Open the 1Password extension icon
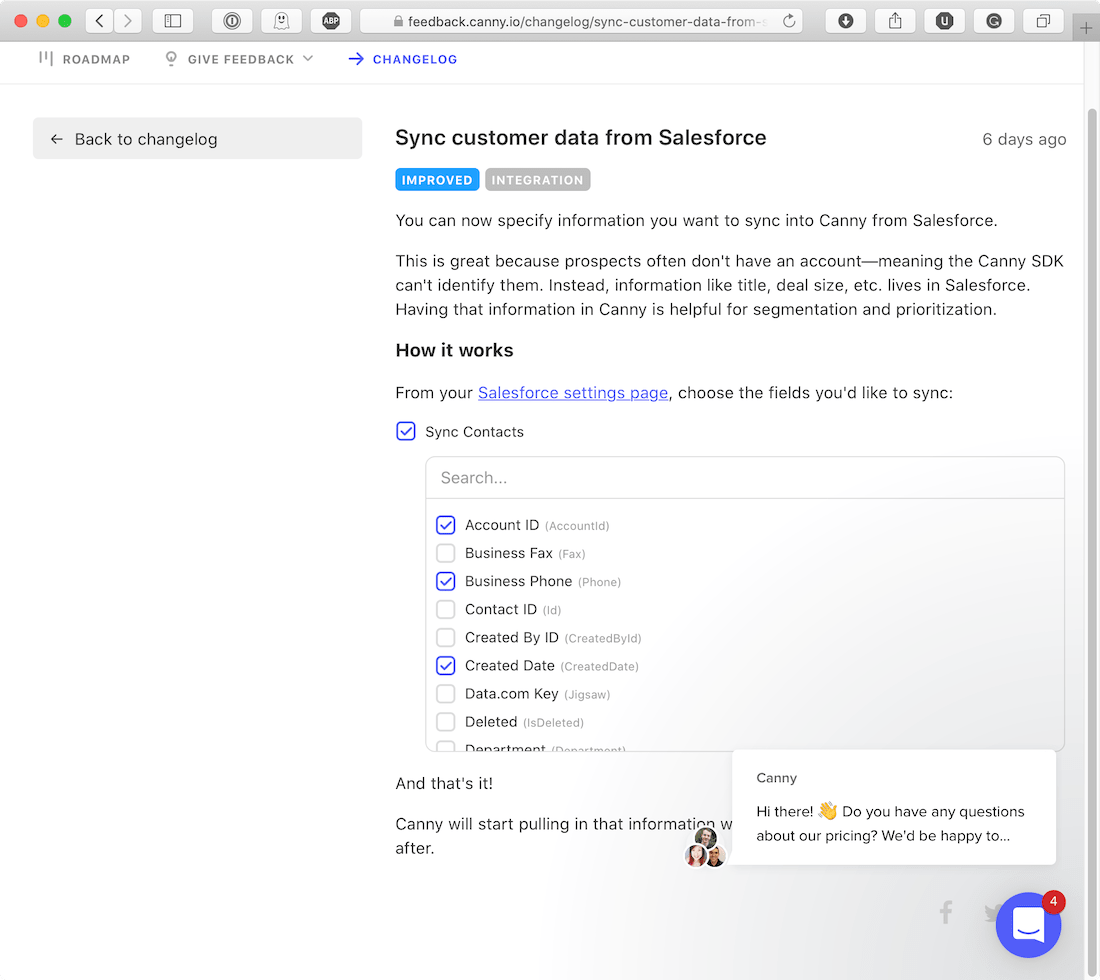The width and height of the screenshot is (1100, 980). (x=232, y=21)
